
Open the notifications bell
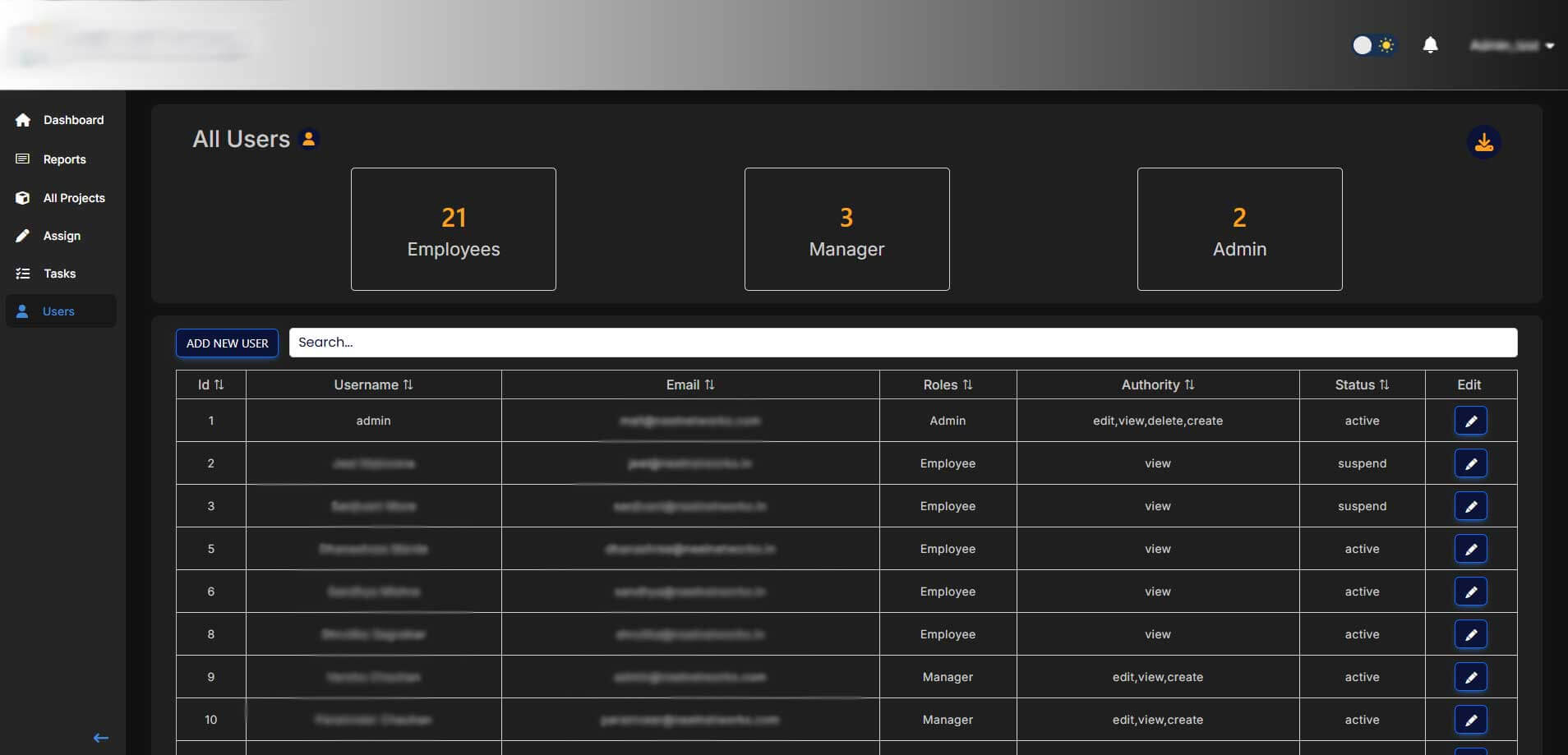click(x=1430, y=45)
